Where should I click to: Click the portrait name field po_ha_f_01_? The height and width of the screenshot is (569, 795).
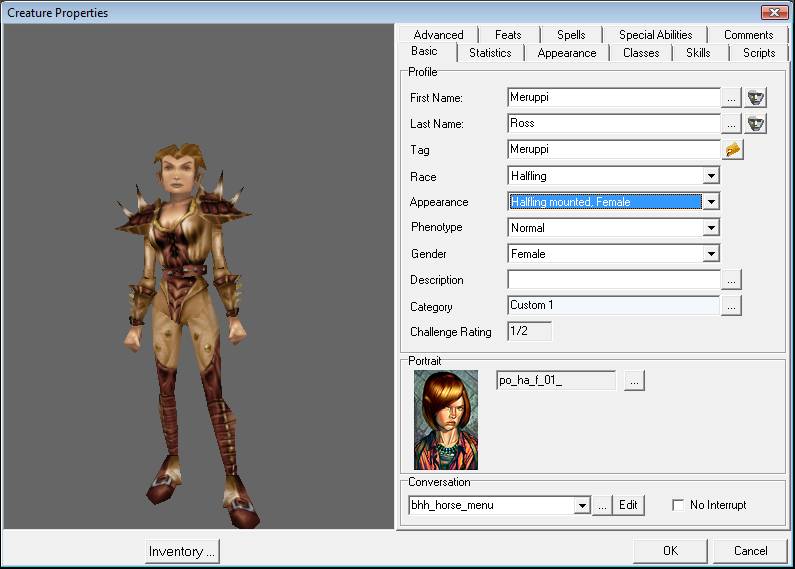556,380
